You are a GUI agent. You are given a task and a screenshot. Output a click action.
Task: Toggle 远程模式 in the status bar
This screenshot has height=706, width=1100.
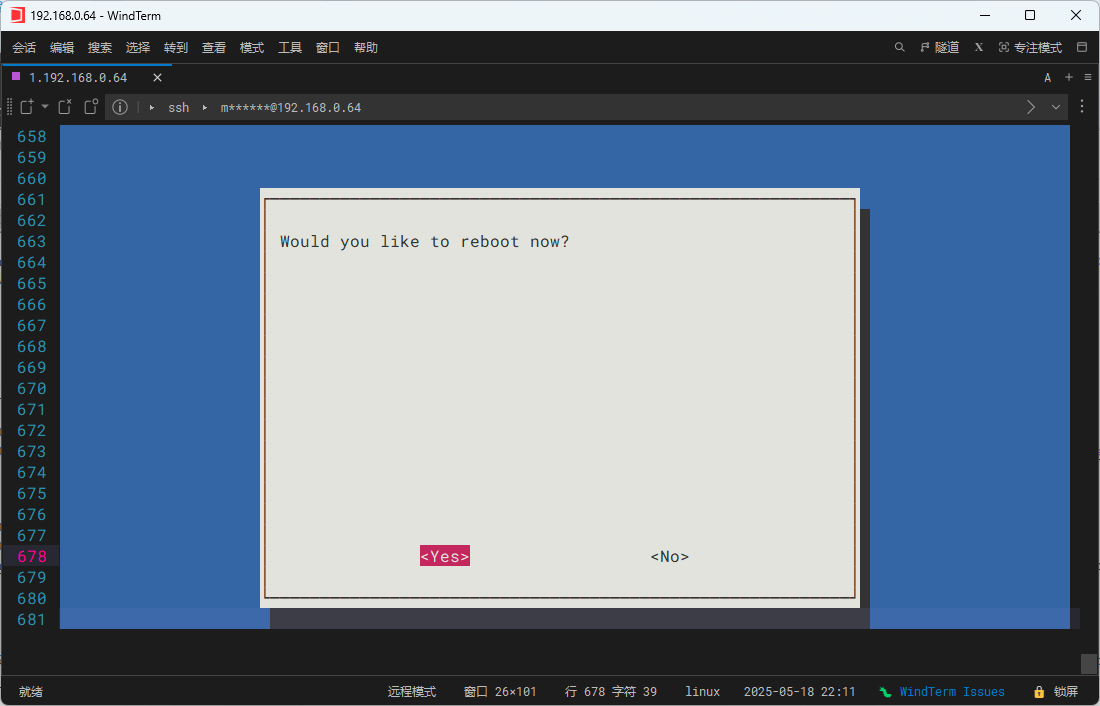tap(412, 692)
